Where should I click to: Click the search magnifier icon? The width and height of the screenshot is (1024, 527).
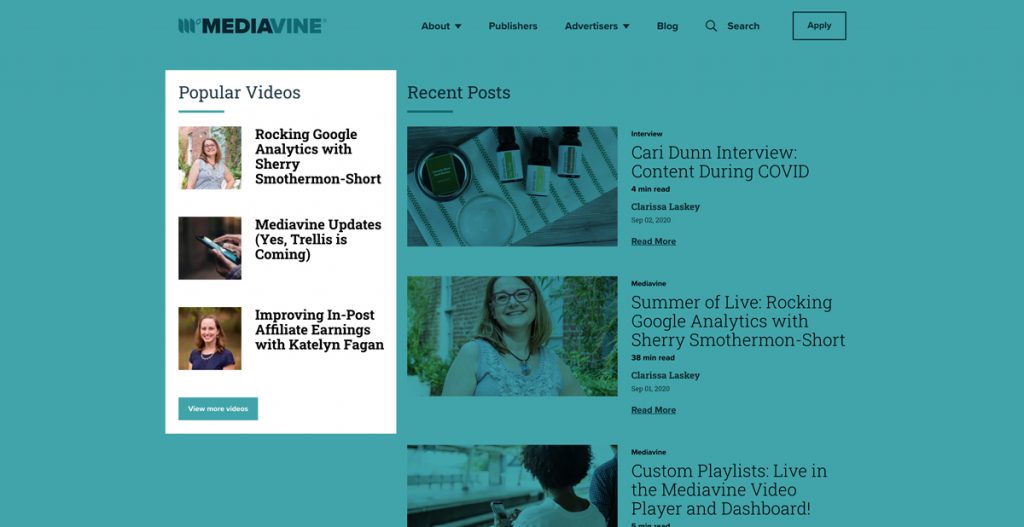tap(711, 26)
